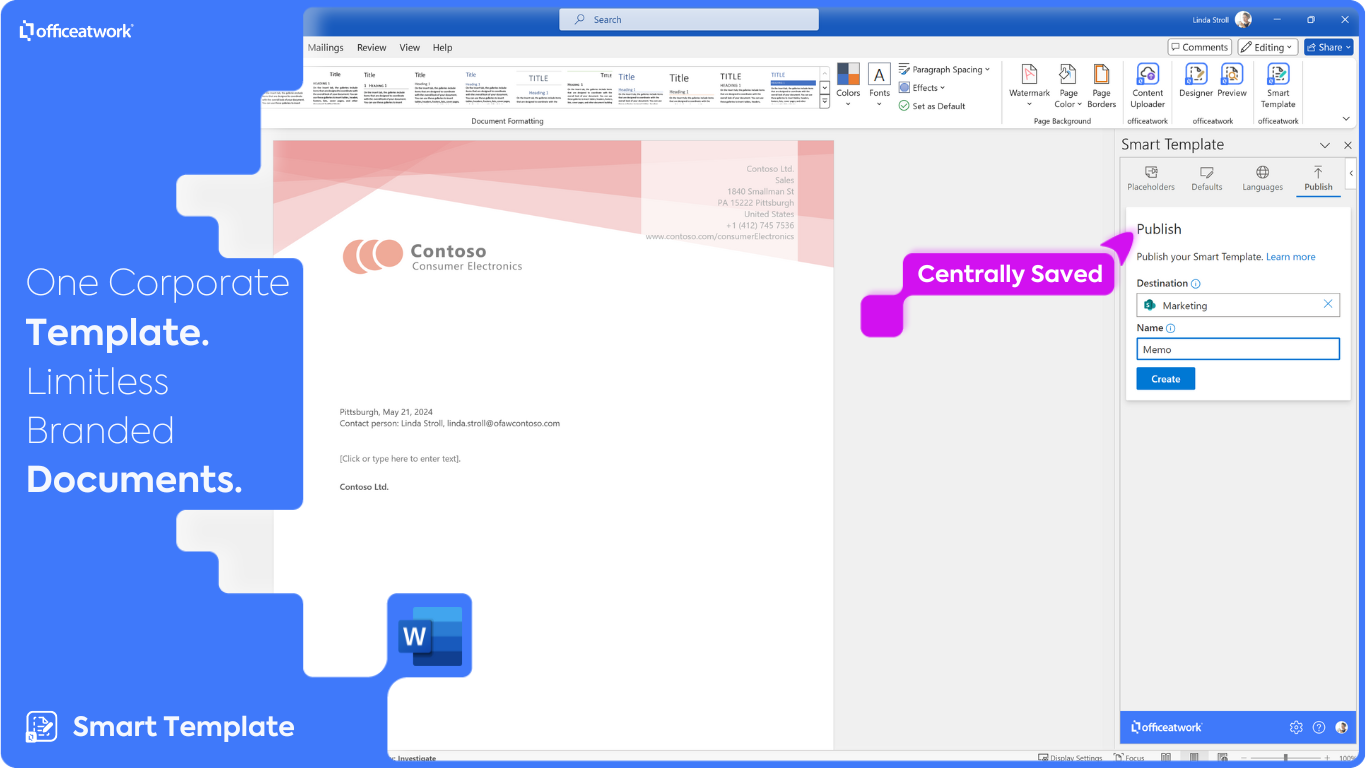Open officeatwork pane help icon
1366x768 pixels.
point(1319,727)
